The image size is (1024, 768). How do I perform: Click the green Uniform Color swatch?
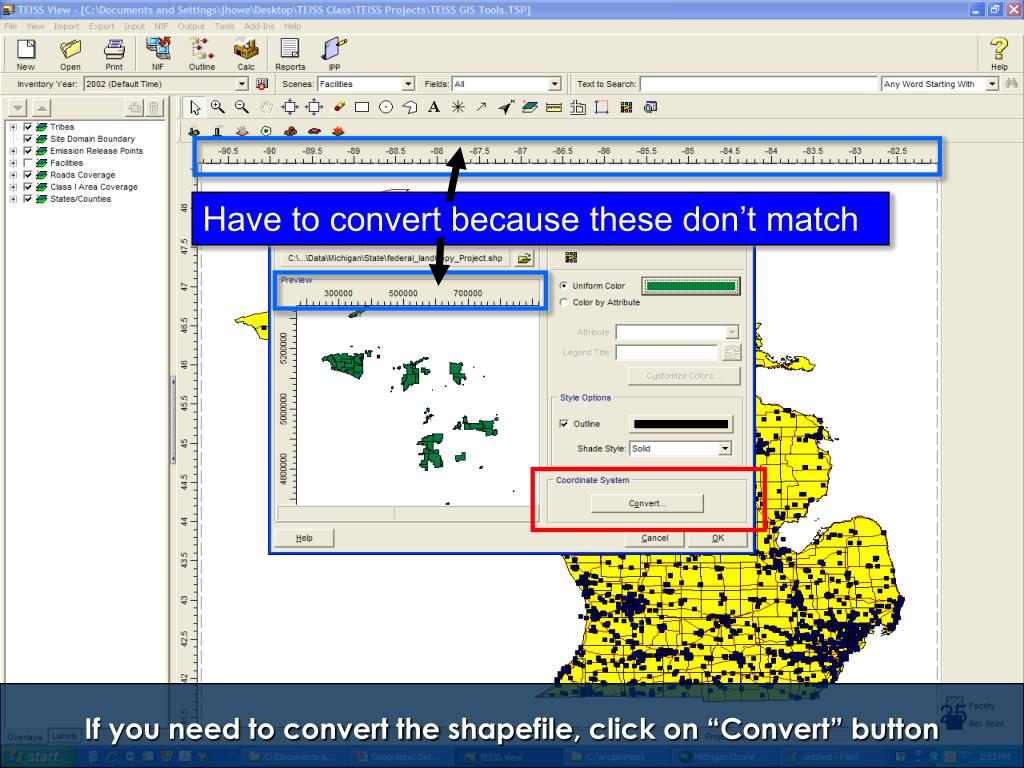click(691, 286)
